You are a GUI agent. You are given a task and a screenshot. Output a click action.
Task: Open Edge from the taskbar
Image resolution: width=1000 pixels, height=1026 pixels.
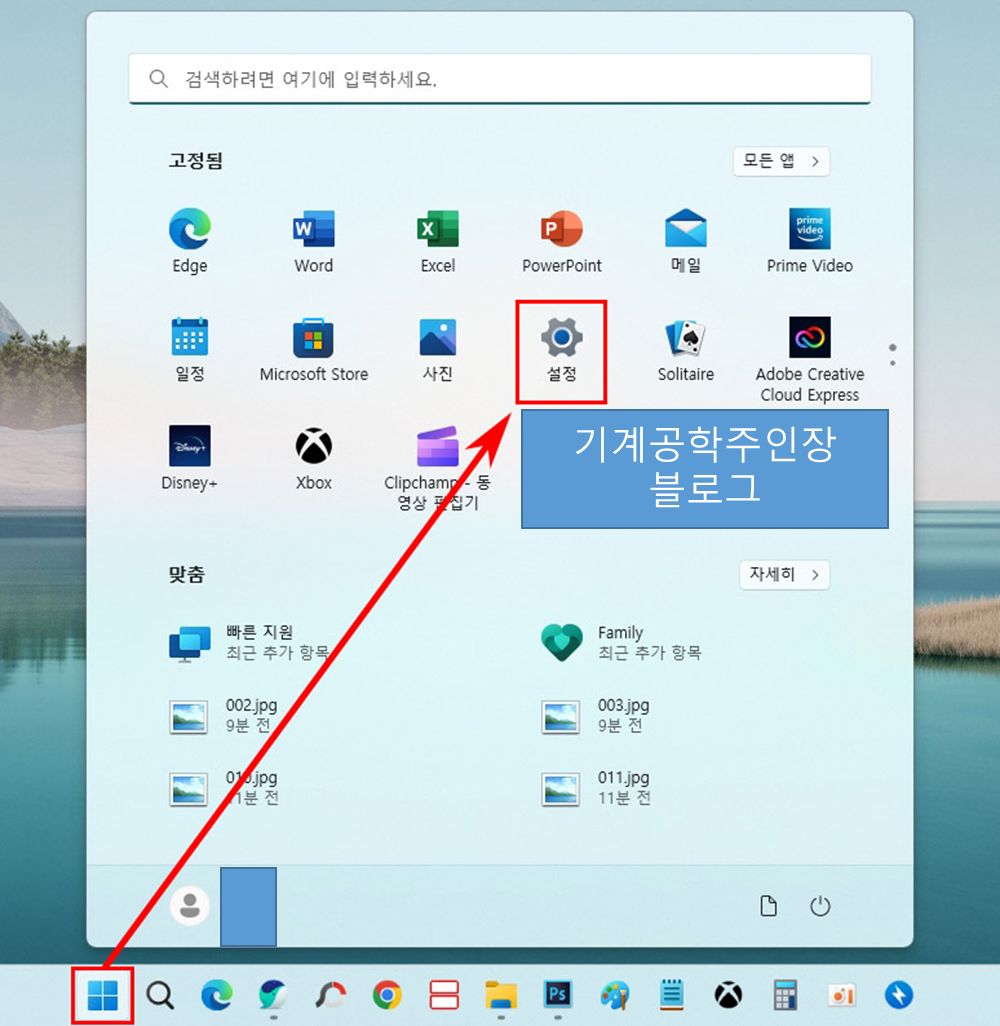click(x=217, y=995)
